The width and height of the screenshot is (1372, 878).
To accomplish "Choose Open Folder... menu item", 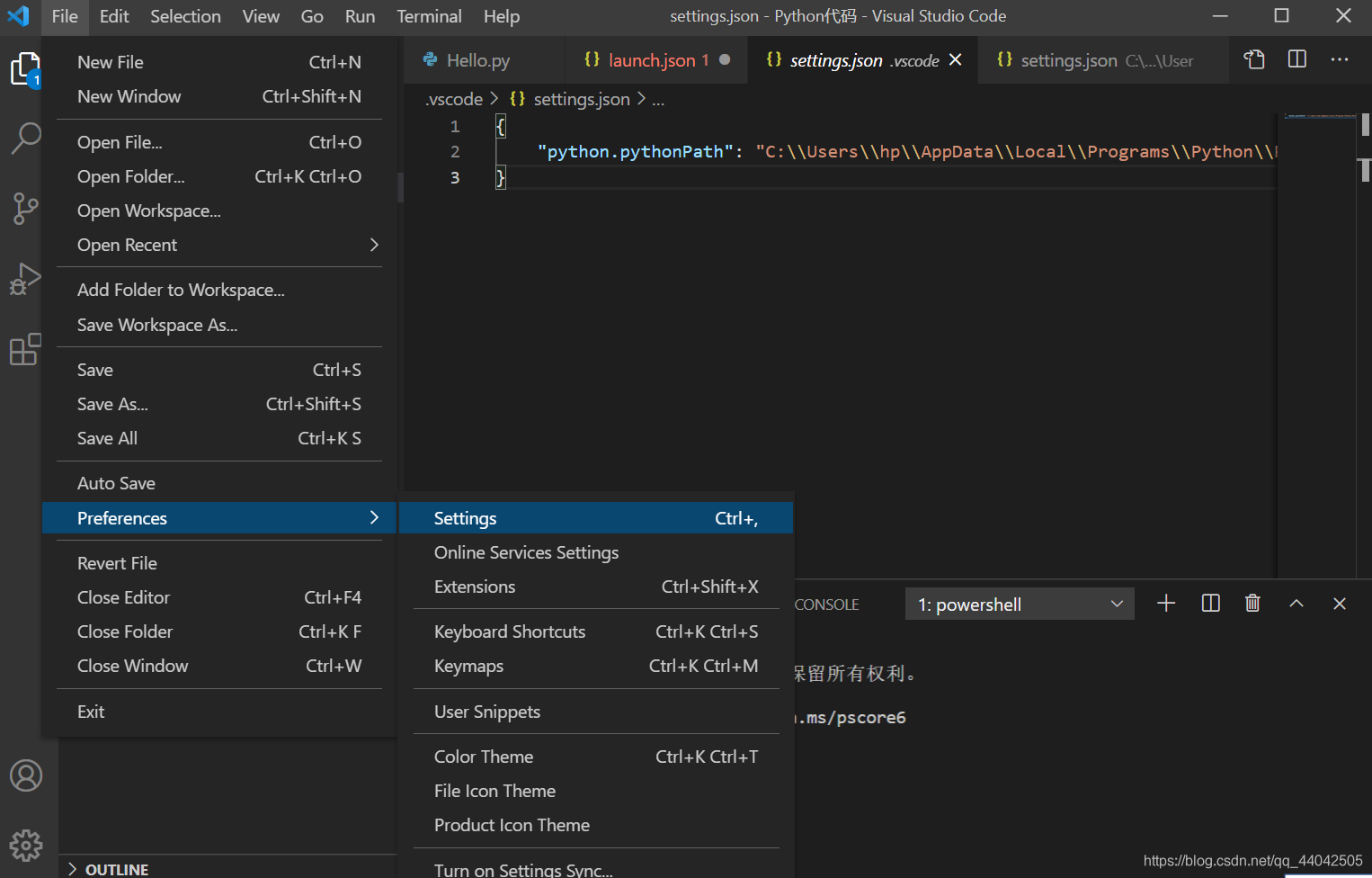I will [x=219, y=176].
